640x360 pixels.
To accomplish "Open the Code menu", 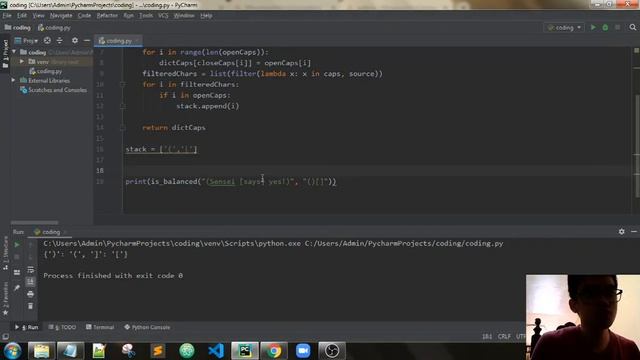I will (84, 16).
